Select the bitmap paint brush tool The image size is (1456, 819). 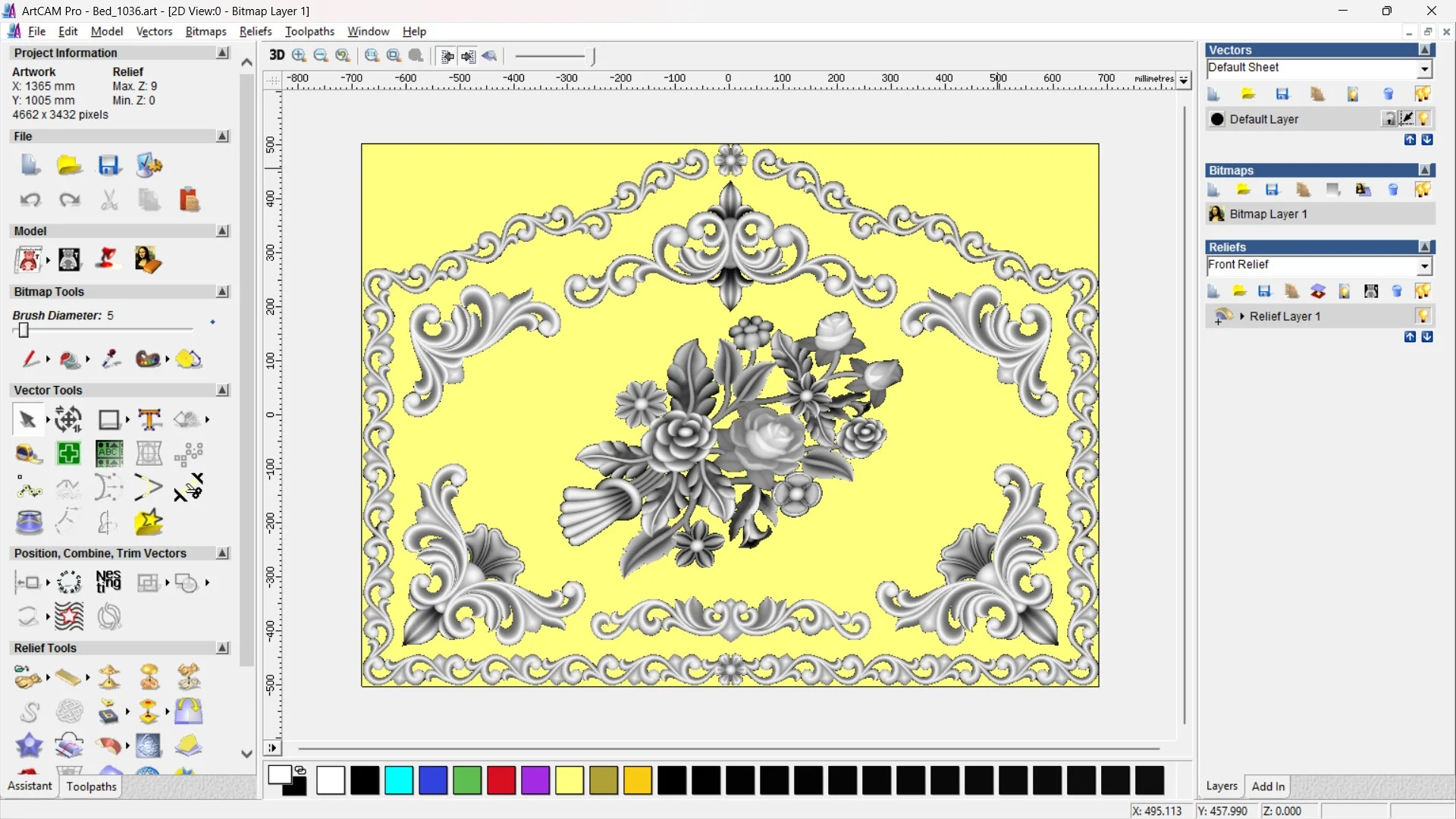[x=30, y=359]
